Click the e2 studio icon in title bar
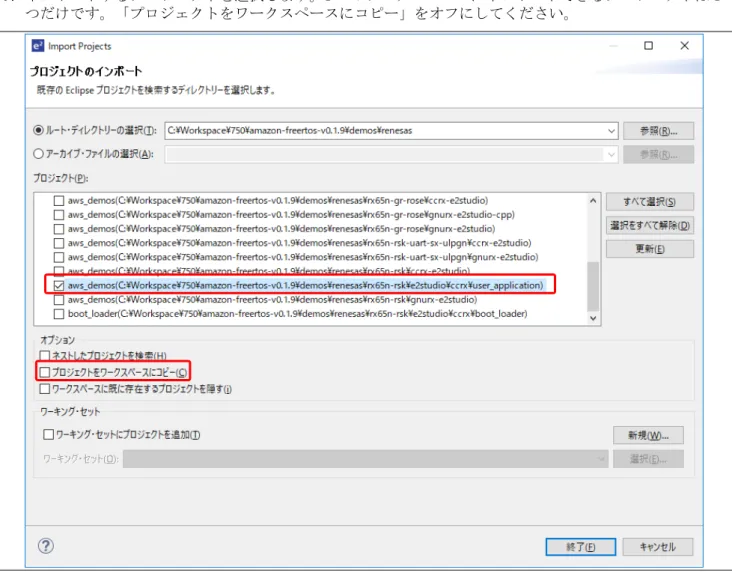 (x=38, y=46)
